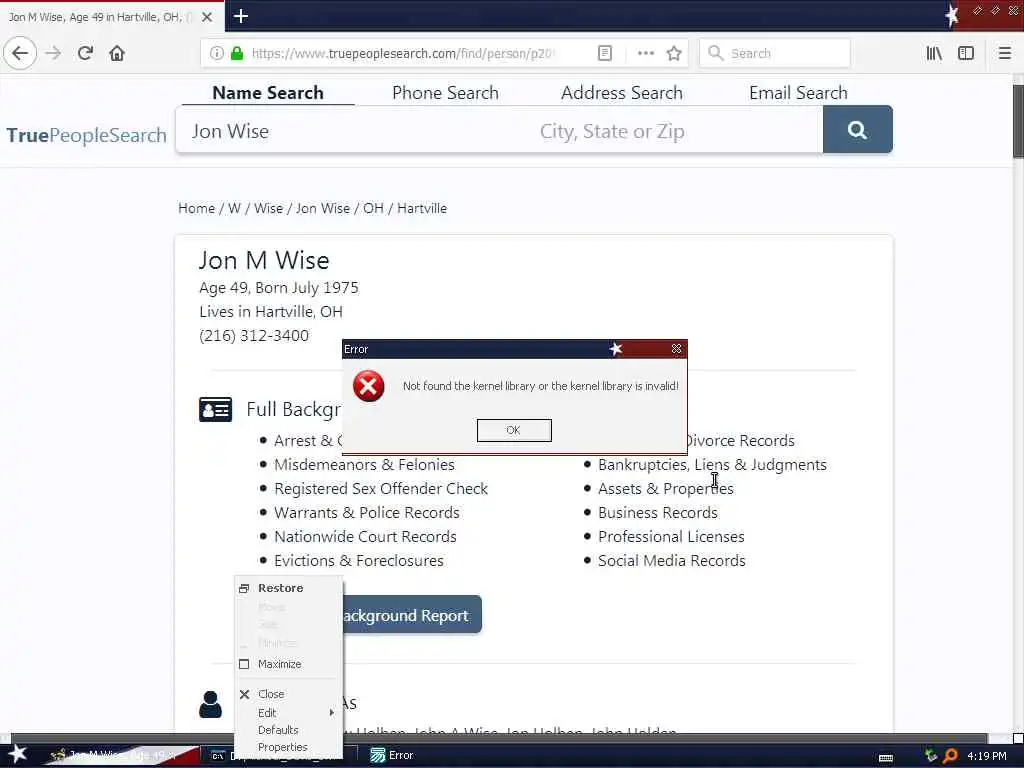Click the green padlock security icon
The width and height of the screenshot is (1024, 768).
237,53
